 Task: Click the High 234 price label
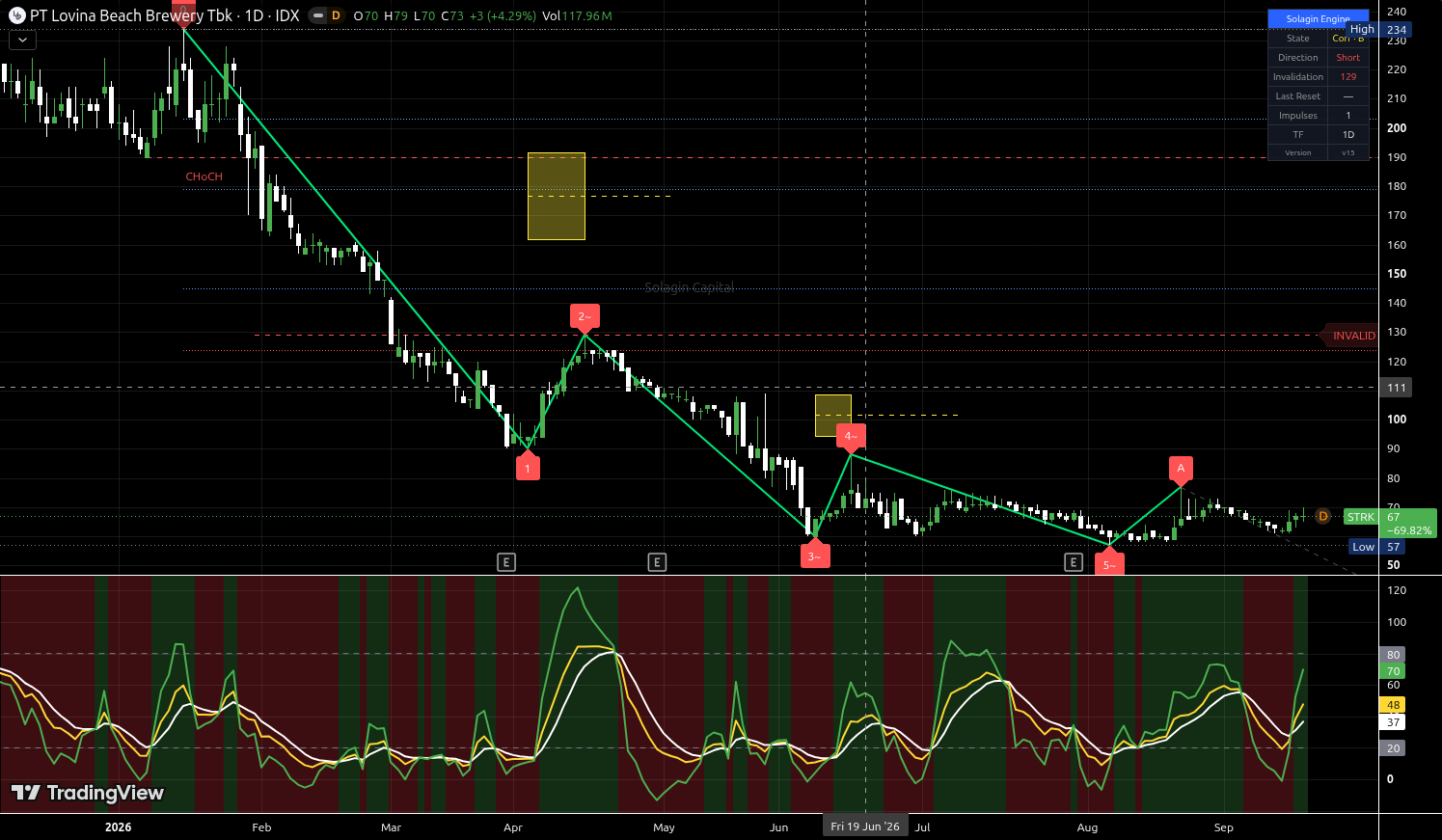[1379, 30]
